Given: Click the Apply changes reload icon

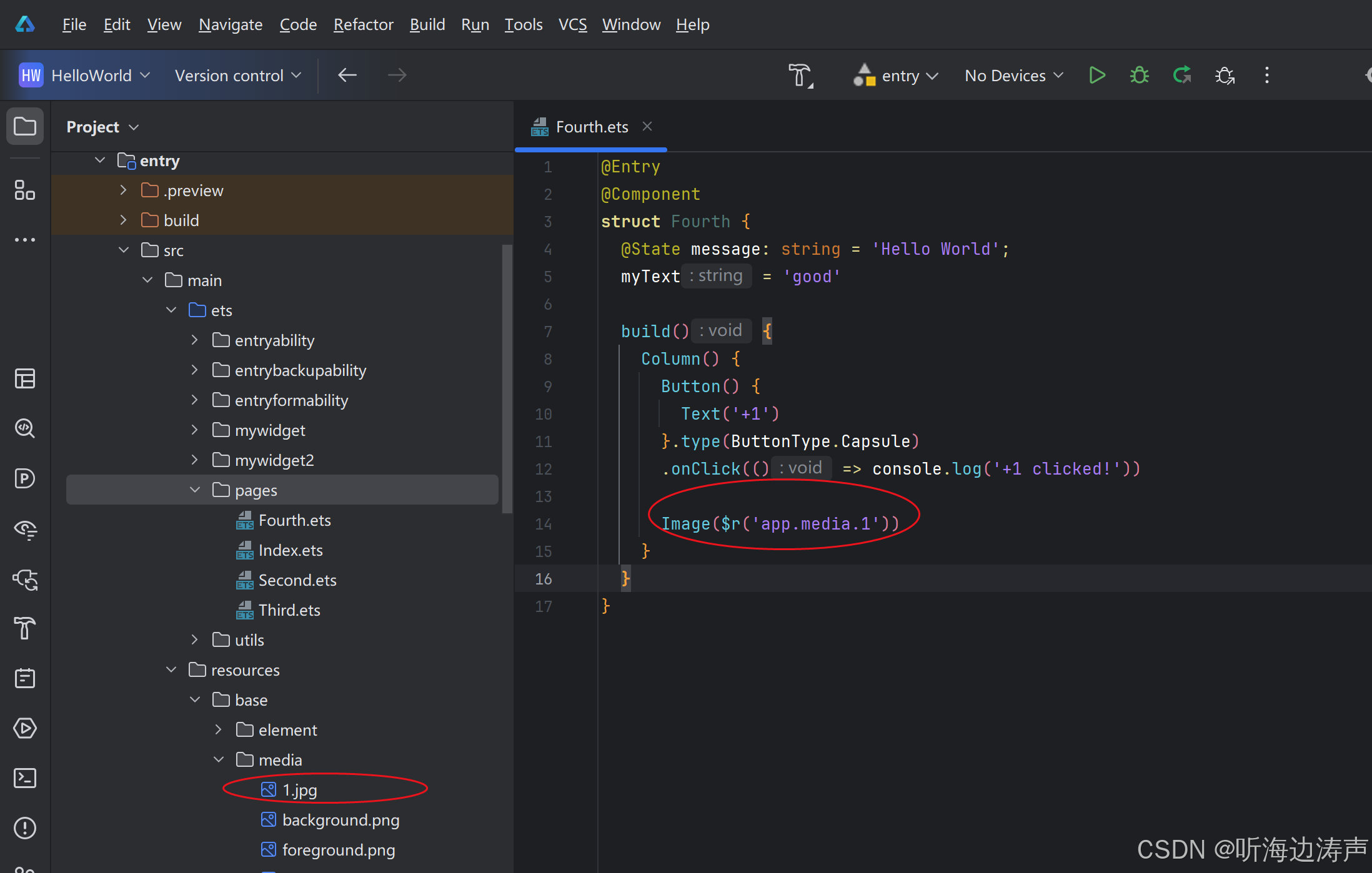Looking at the screenshot, I should click(x=1182, y=76).
